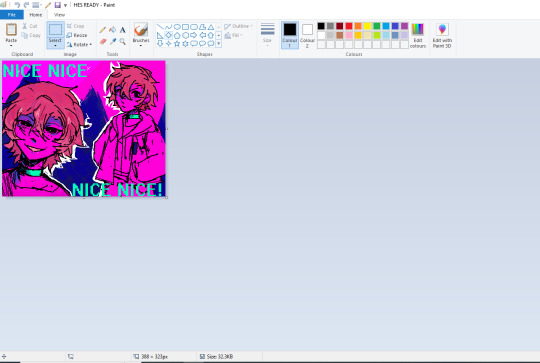Pick the green palette colour
This screenshot has width=540, height=363.
pos(377,26)
